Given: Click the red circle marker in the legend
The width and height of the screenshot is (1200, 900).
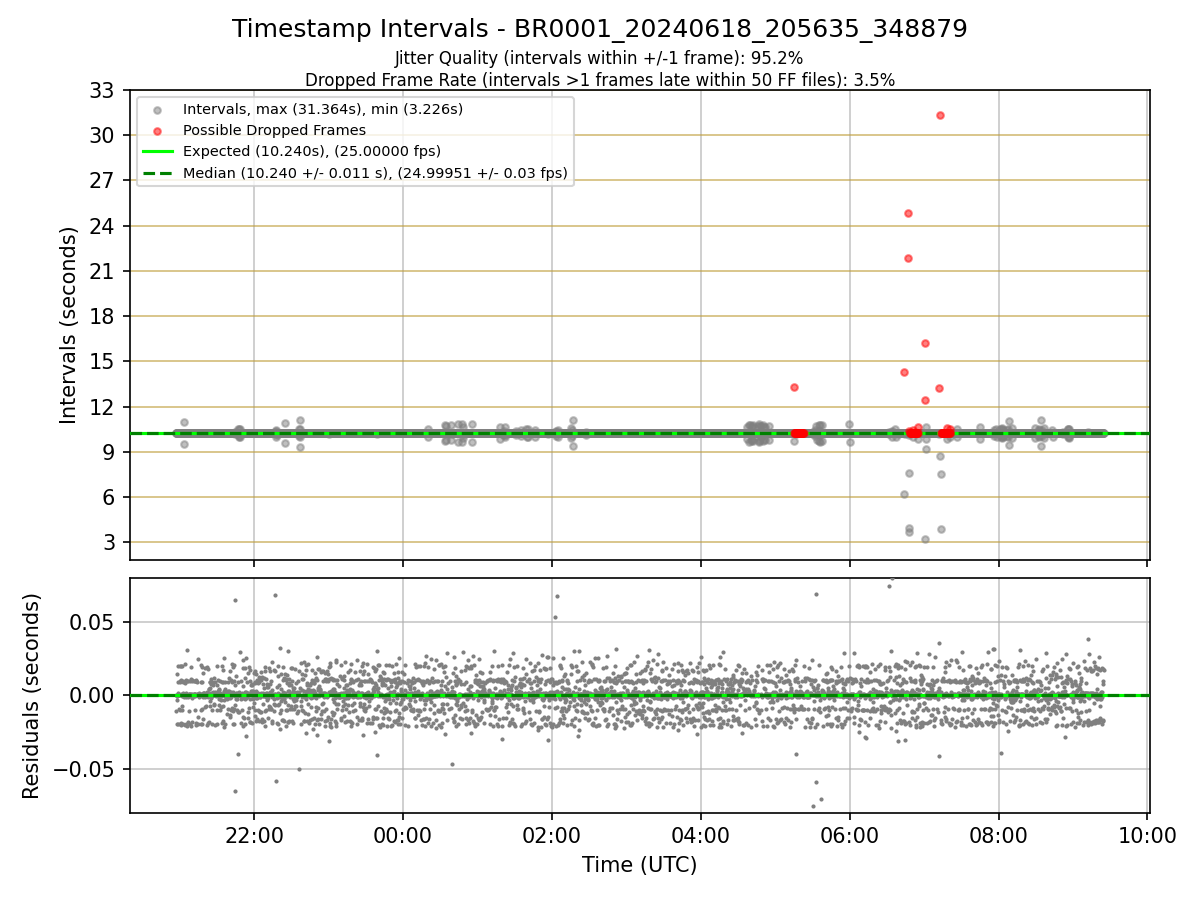Looking at the screenshot, I should pyautogui.click(x=157, y=130).
